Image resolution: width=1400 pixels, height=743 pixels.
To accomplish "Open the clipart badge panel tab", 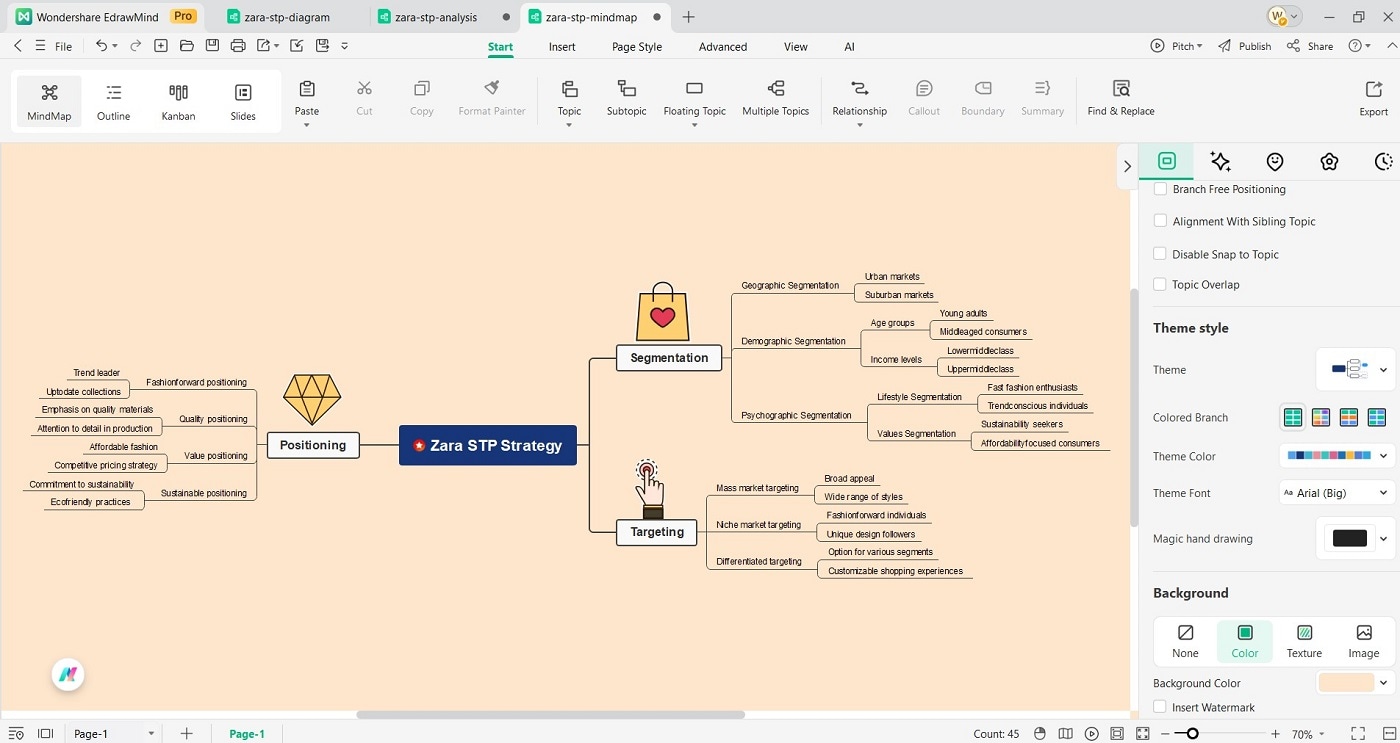I will click(x=1329, y=162).
